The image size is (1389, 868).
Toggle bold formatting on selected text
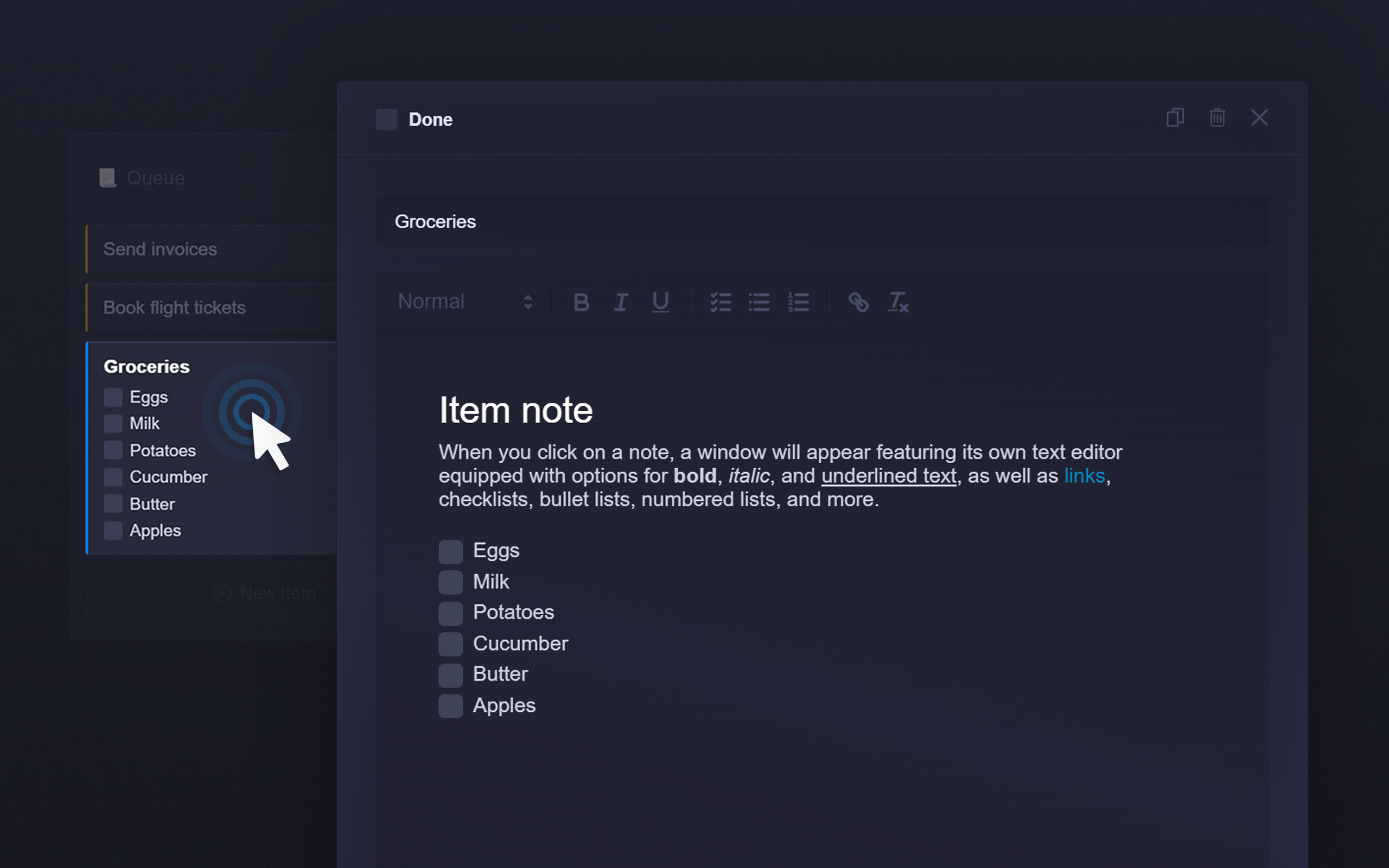(x=580, y=301)
